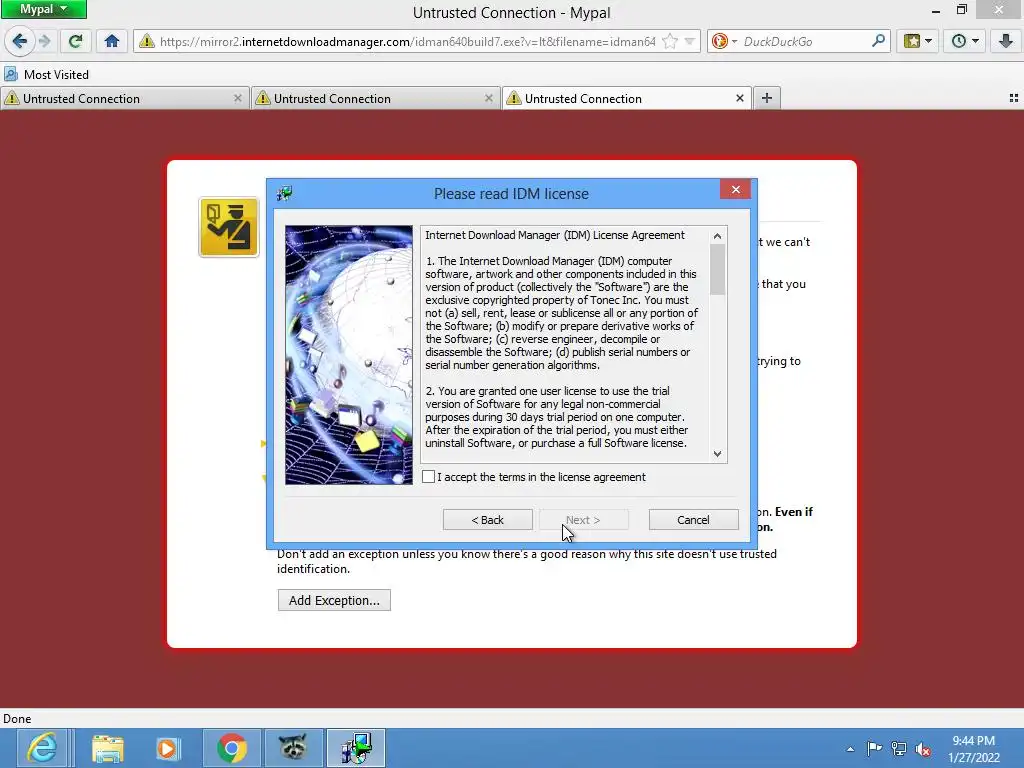This screenshot has width=1024, height=768.
Task: Open the browser home page
Action: click(x=112, y=41)
